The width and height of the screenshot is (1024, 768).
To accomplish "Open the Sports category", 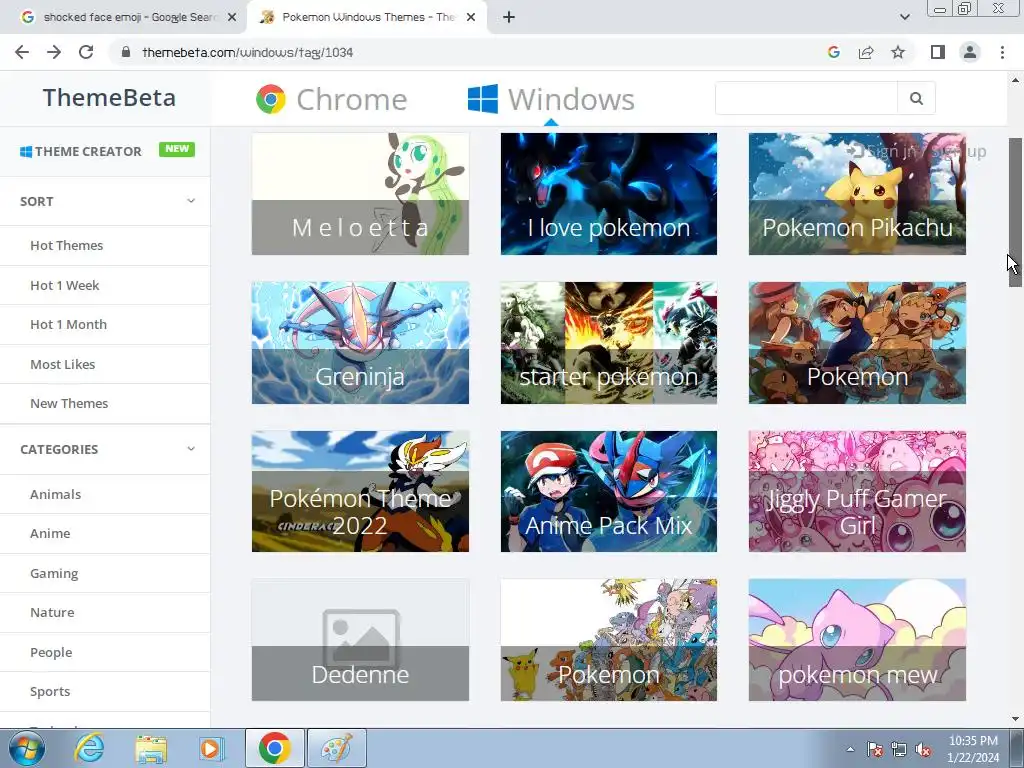I will click(50, 692).
